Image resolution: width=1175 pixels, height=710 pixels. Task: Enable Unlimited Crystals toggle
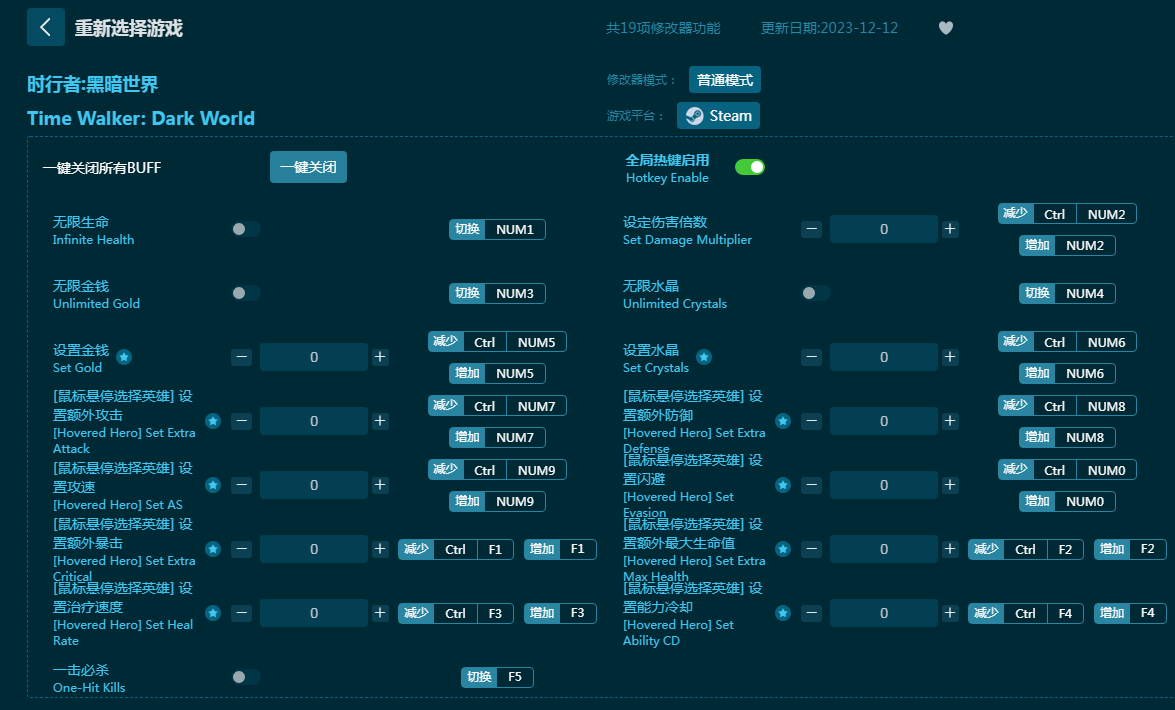[x=815, y=293]
